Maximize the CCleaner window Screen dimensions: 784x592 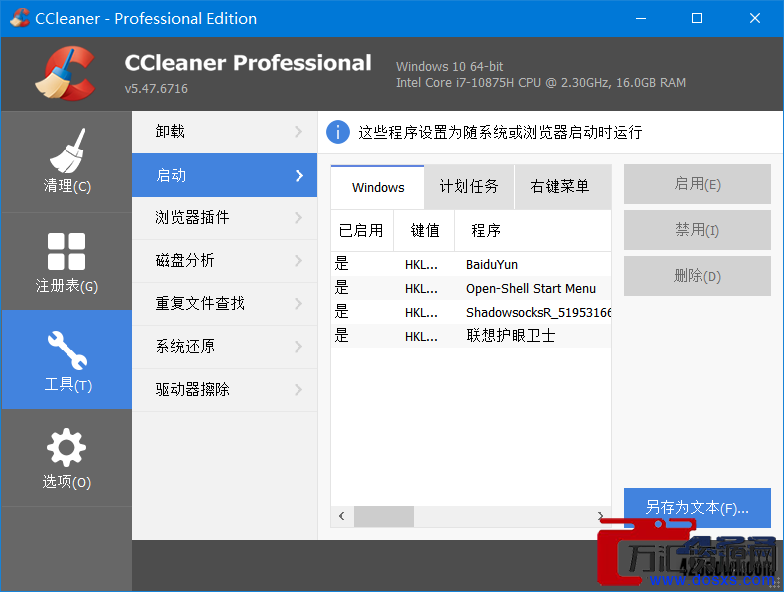point(697,18)
